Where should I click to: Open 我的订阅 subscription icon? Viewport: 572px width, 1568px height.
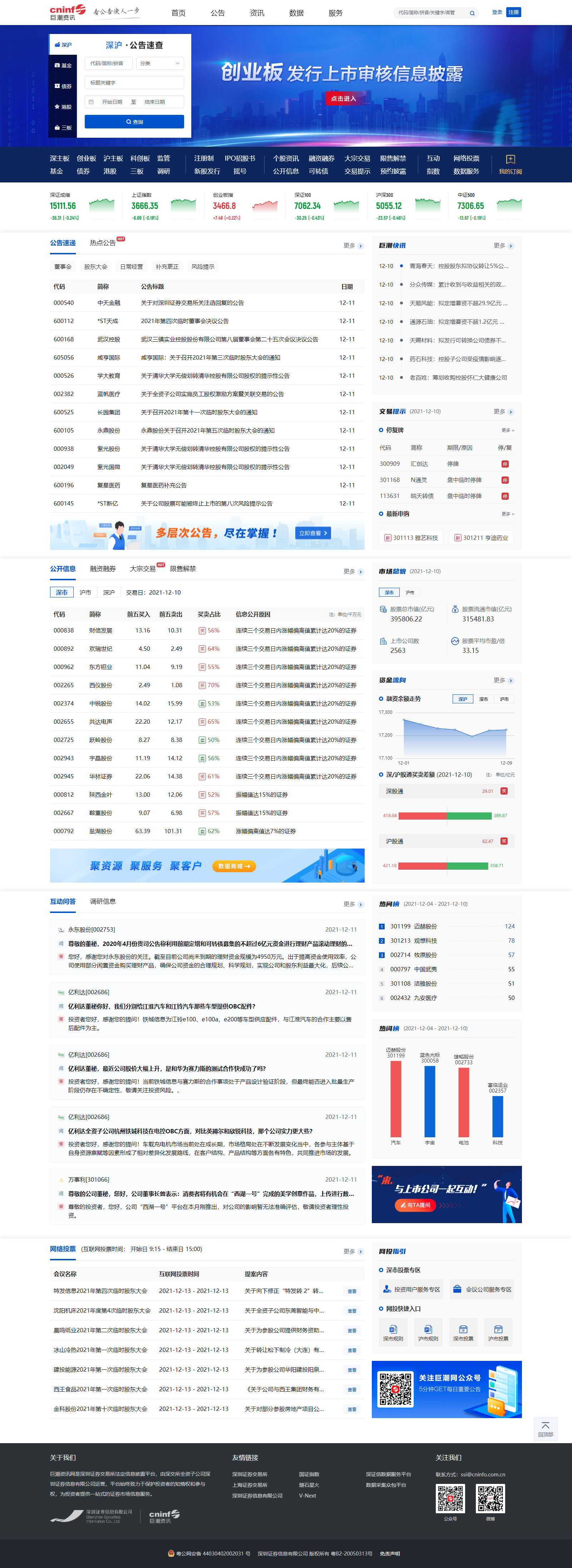[x=510, y=160]
